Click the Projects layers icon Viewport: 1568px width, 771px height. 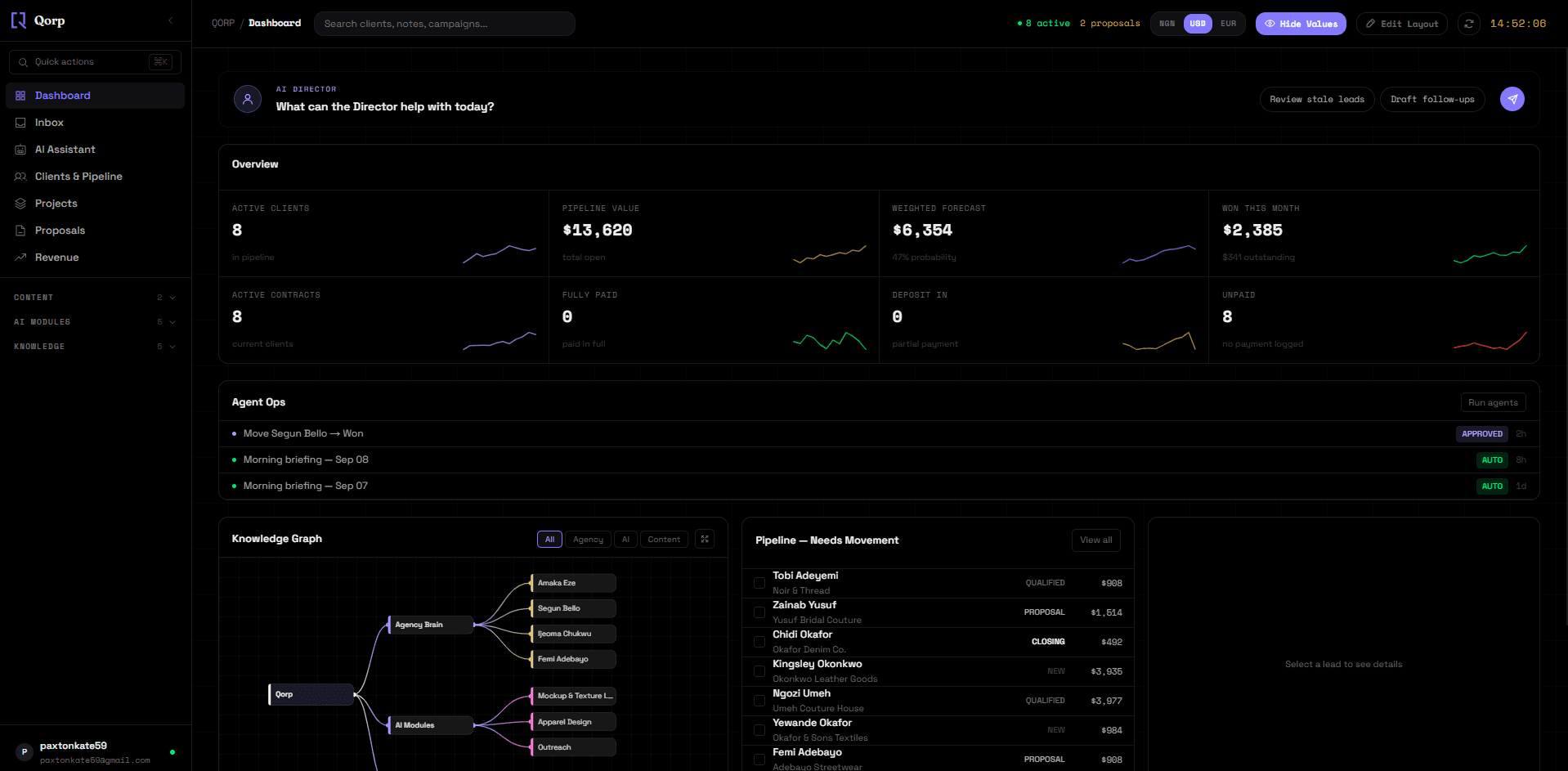click(20, 204)
